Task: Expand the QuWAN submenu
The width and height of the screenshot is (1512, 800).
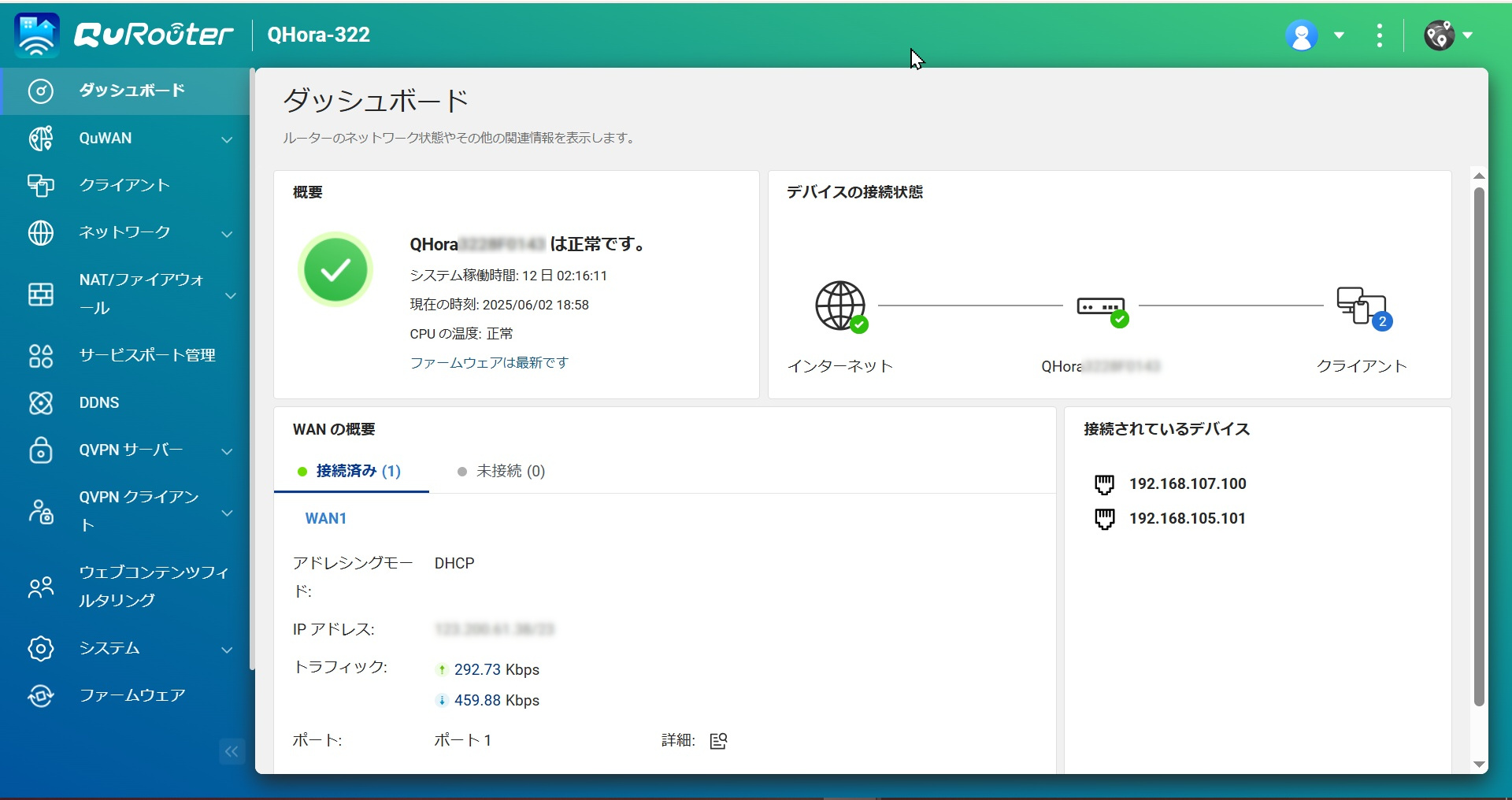Action: click(x=227, y=139)
